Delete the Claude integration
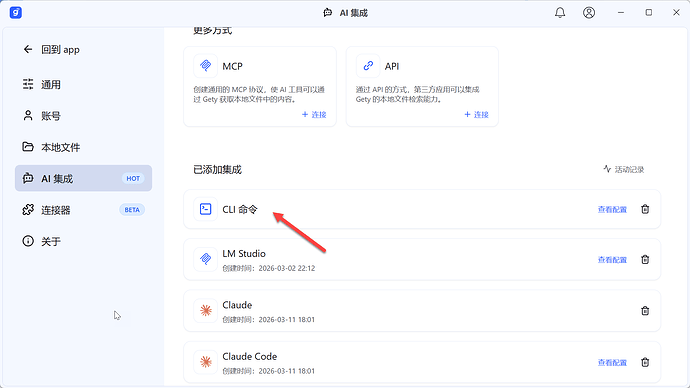 [645, 311]
